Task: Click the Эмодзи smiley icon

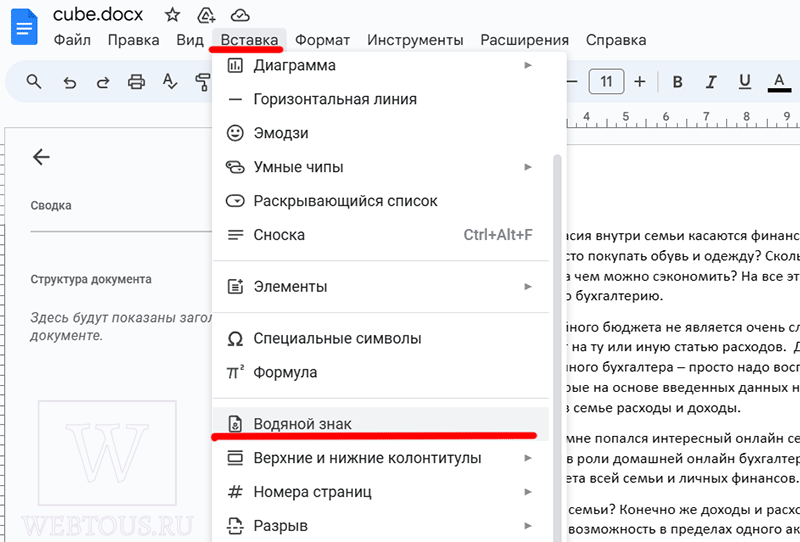Action: (235, 133)
